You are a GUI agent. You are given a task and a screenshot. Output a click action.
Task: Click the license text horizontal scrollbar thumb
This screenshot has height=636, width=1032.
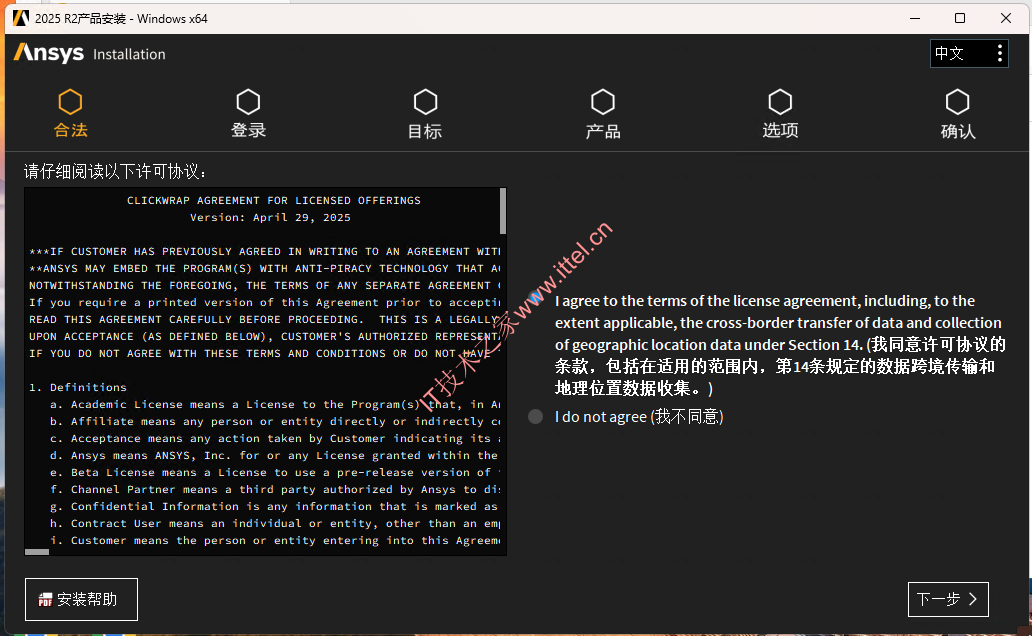click(x=37, y=551)
